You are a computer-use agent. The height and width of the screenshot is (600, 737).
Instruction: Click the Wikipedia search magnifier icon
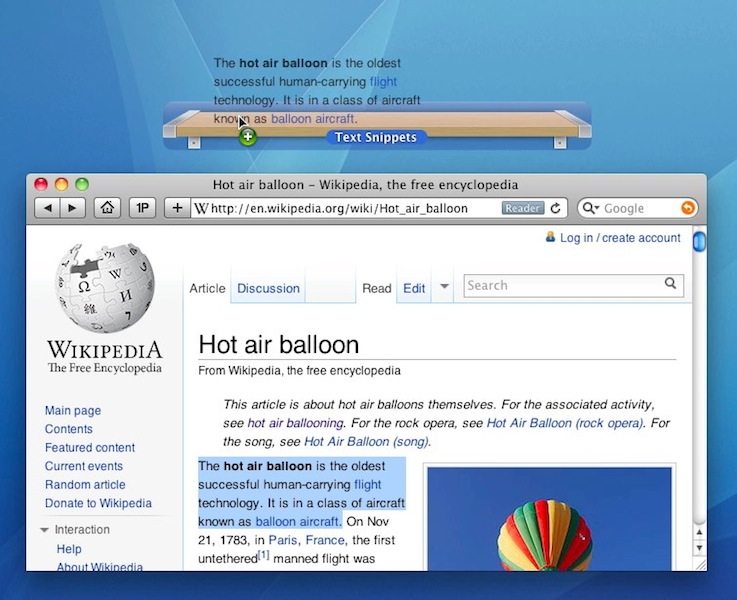click(671, 285)
